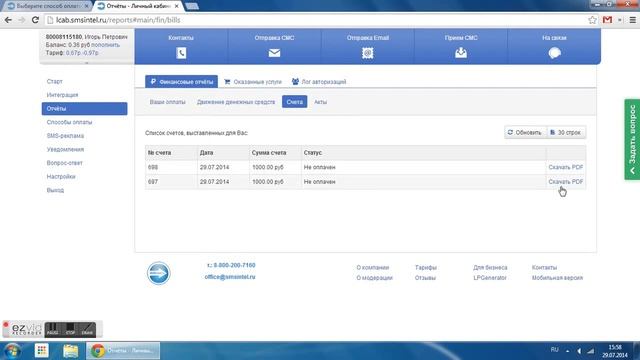The height and width of the screenshot is (360, 640).
Task: Open Уведомления in sidebar
Action: click(x=65, y=149)
